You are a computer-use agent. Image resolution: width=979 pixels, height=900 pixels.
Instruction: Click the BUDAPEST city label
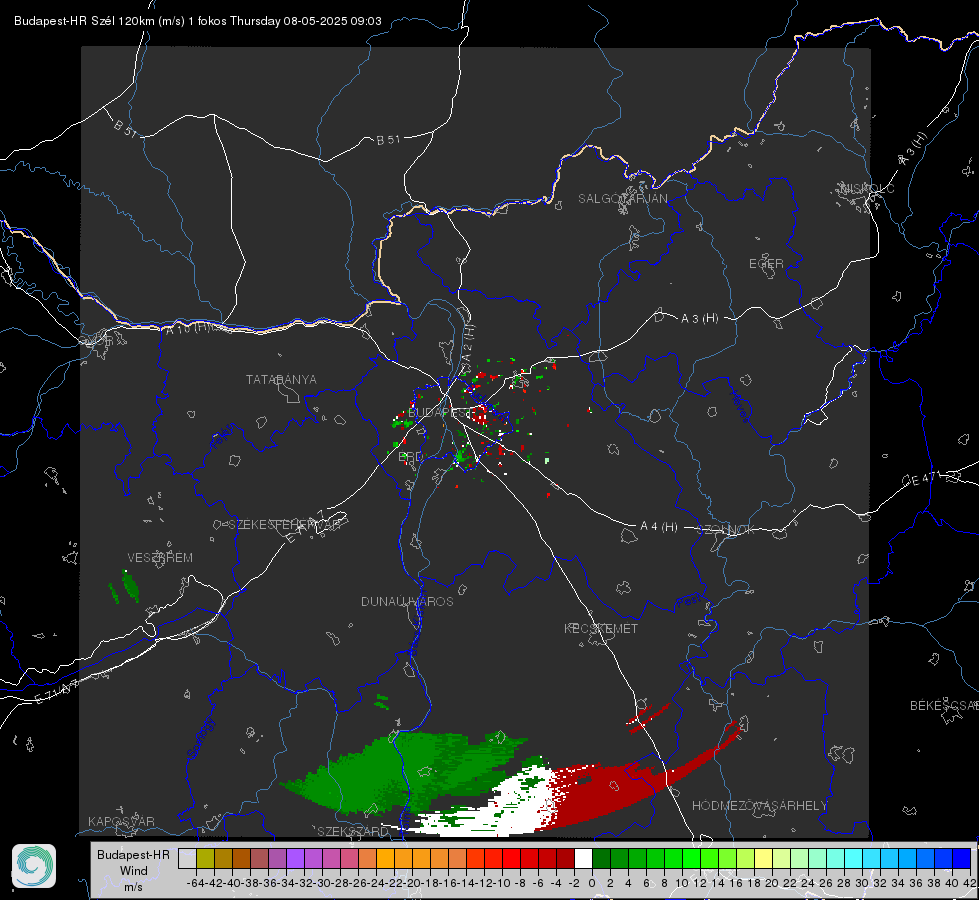click(x=438, y=413)
